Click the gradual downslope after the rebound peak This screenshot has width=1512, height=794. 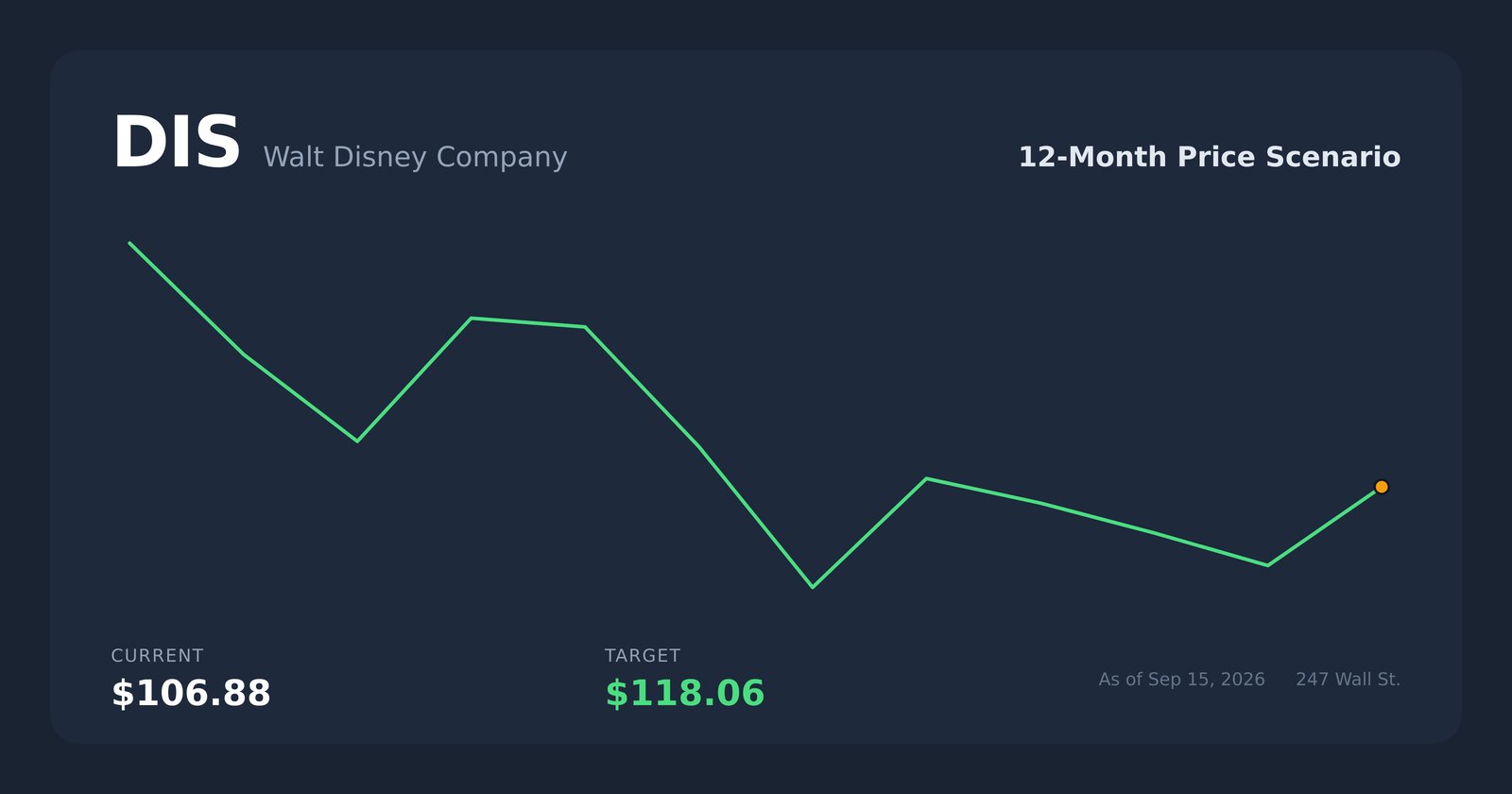pyautogui.click(x=1096, y=518)
